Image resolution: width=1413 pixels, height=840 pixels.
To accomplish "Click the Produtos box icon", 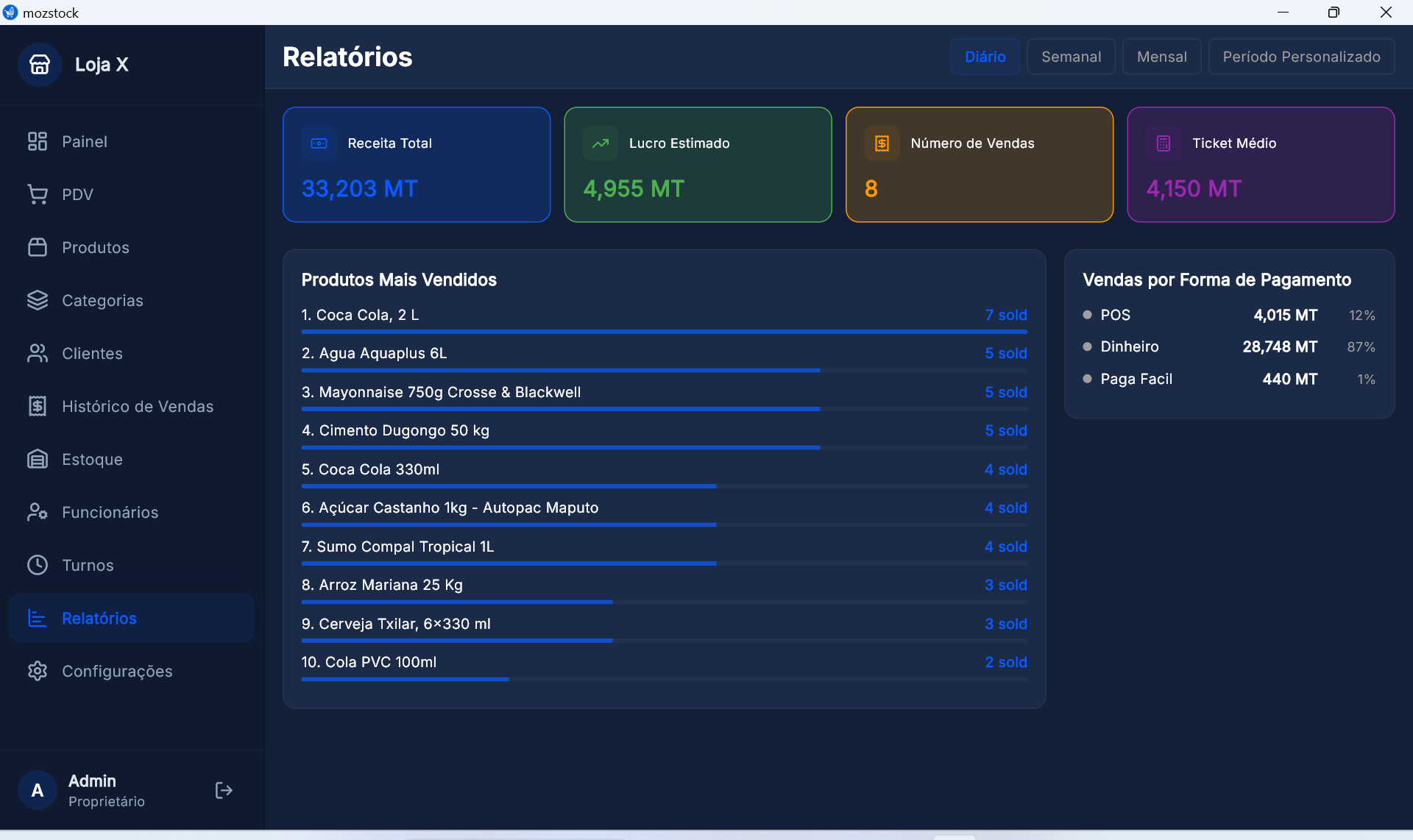I will tap(38, 247).
